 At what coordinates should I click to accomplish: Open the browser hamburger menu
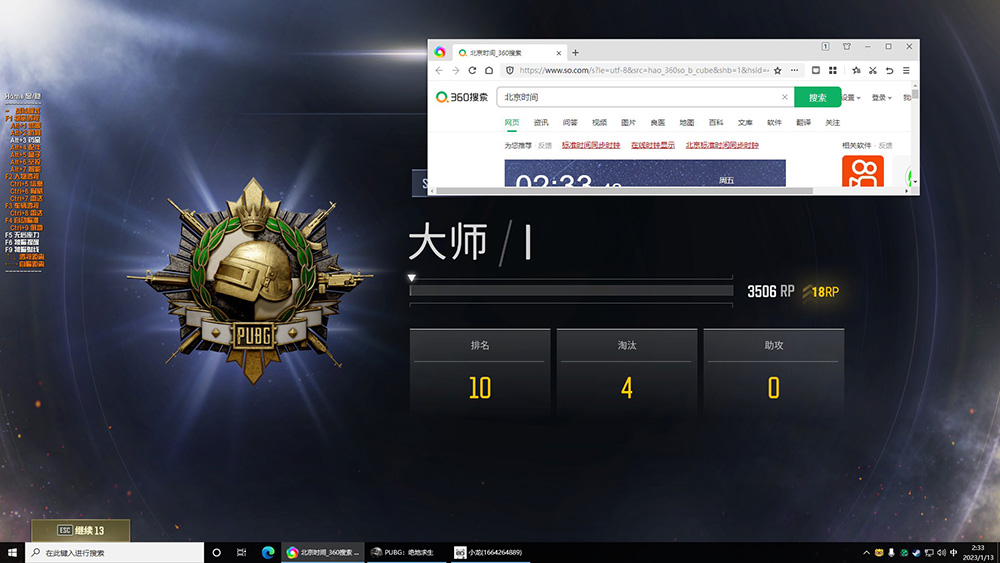point(906,71)
